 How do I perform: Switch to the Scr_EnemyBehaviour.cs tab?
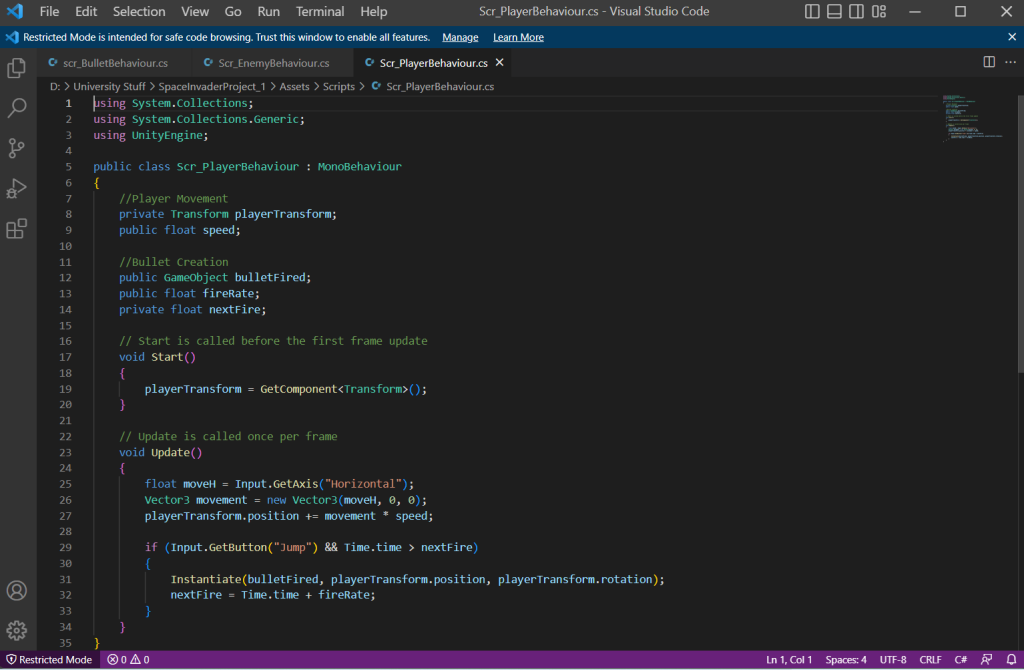(273, 63)
